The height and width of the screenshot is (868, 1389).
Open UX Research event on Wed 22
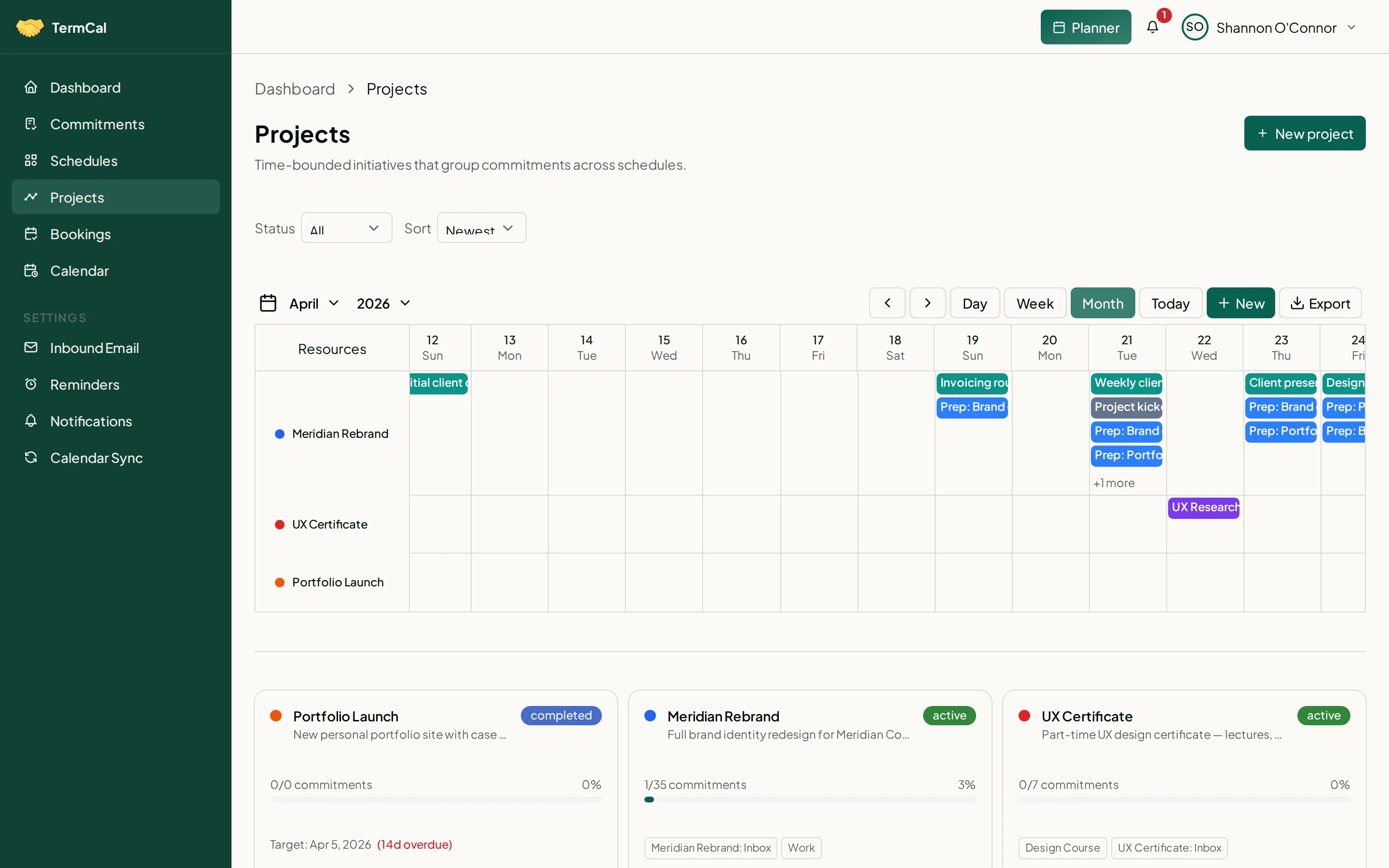pyautogui.click(x=1204, y=507)
